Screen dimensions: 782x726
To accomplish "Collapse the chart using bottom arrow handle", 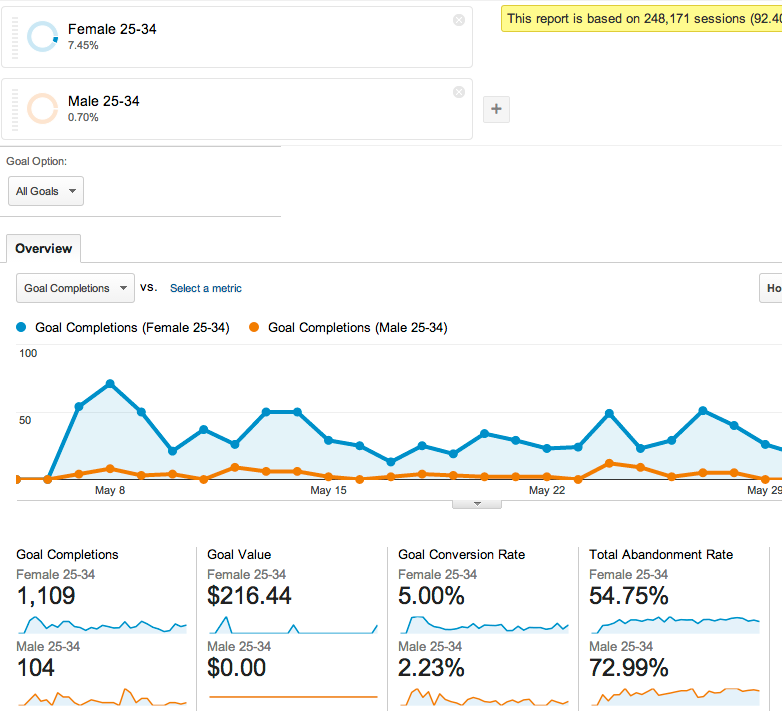I will (477, 503).
